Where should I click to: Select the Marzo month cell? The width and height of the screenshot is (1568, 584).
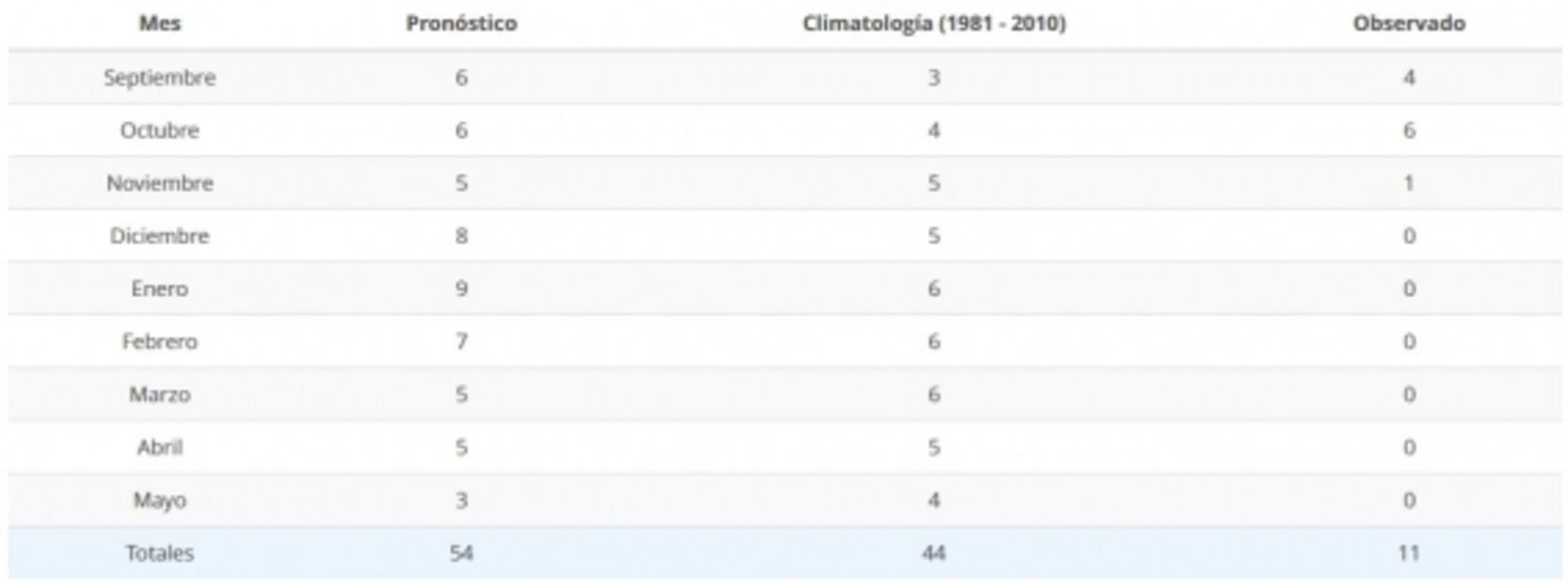(x=159, y=394)
